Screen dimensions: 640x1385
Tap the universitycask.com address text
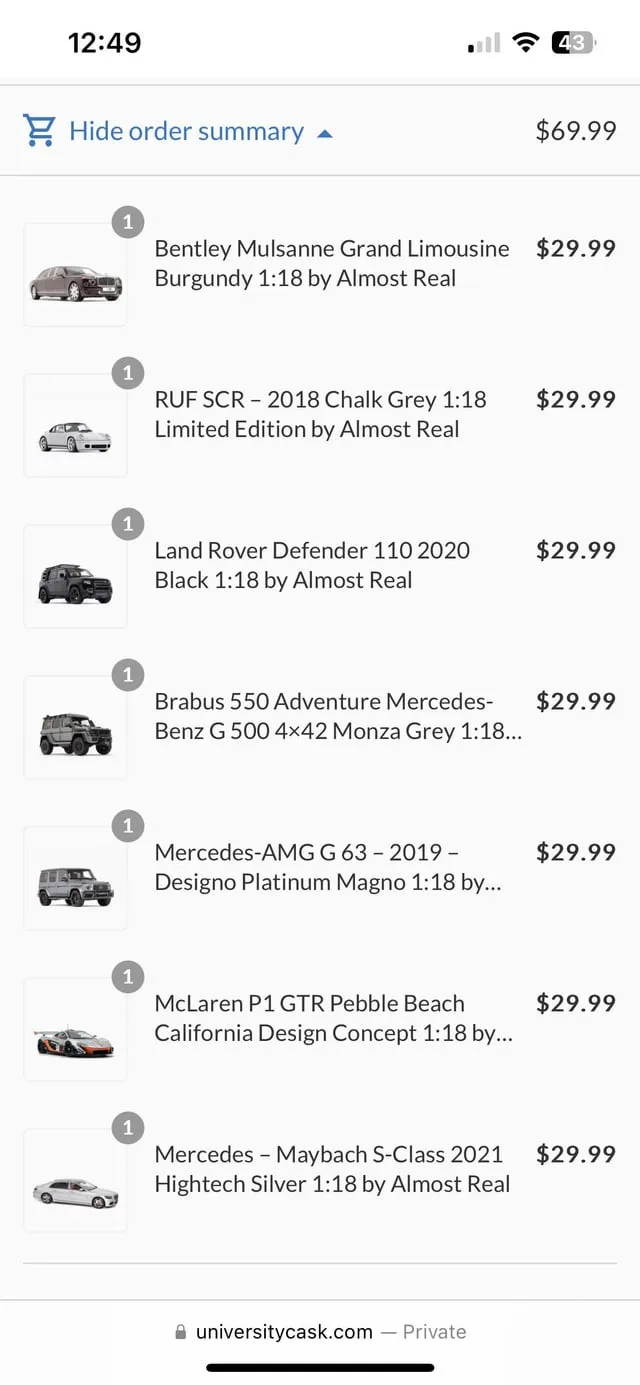[284, 1332]
